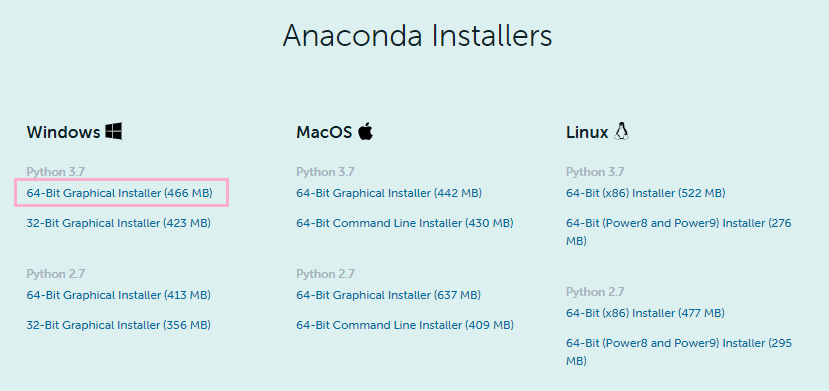This screenshot has height=391, width=829.
Task: Click the Windows logo icon
Action: click(x=114, y=132)
